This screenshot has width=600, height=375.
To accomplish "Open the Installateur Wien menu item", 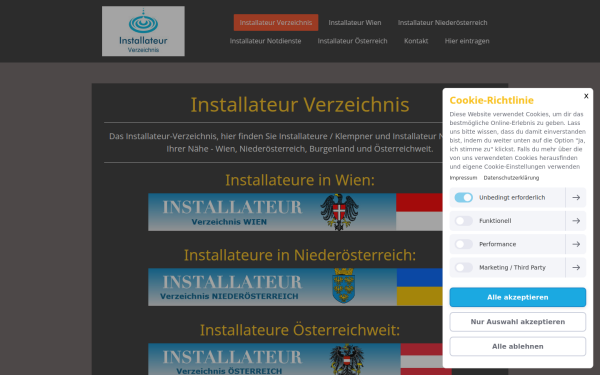I will pos(355,23).
